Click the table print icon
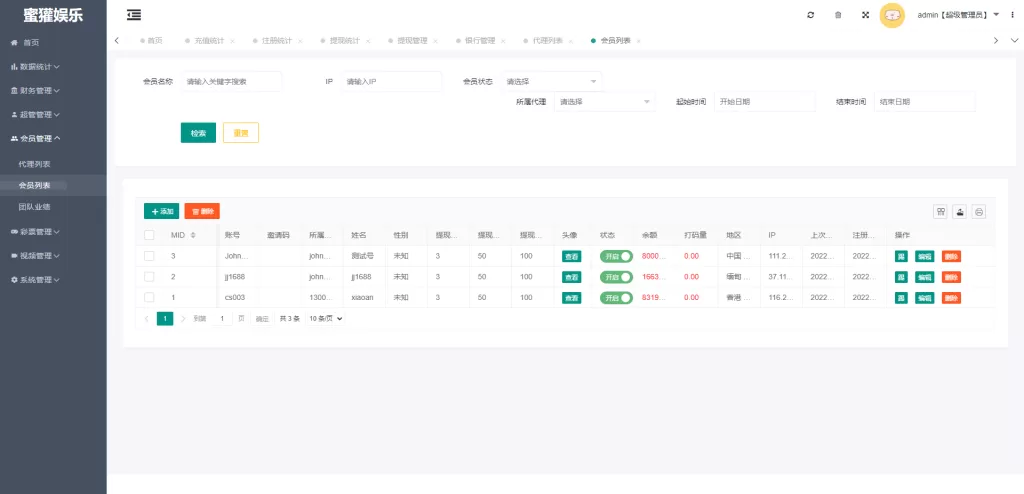Screen dimensions: 1024x494 click(x=979, y=211)
